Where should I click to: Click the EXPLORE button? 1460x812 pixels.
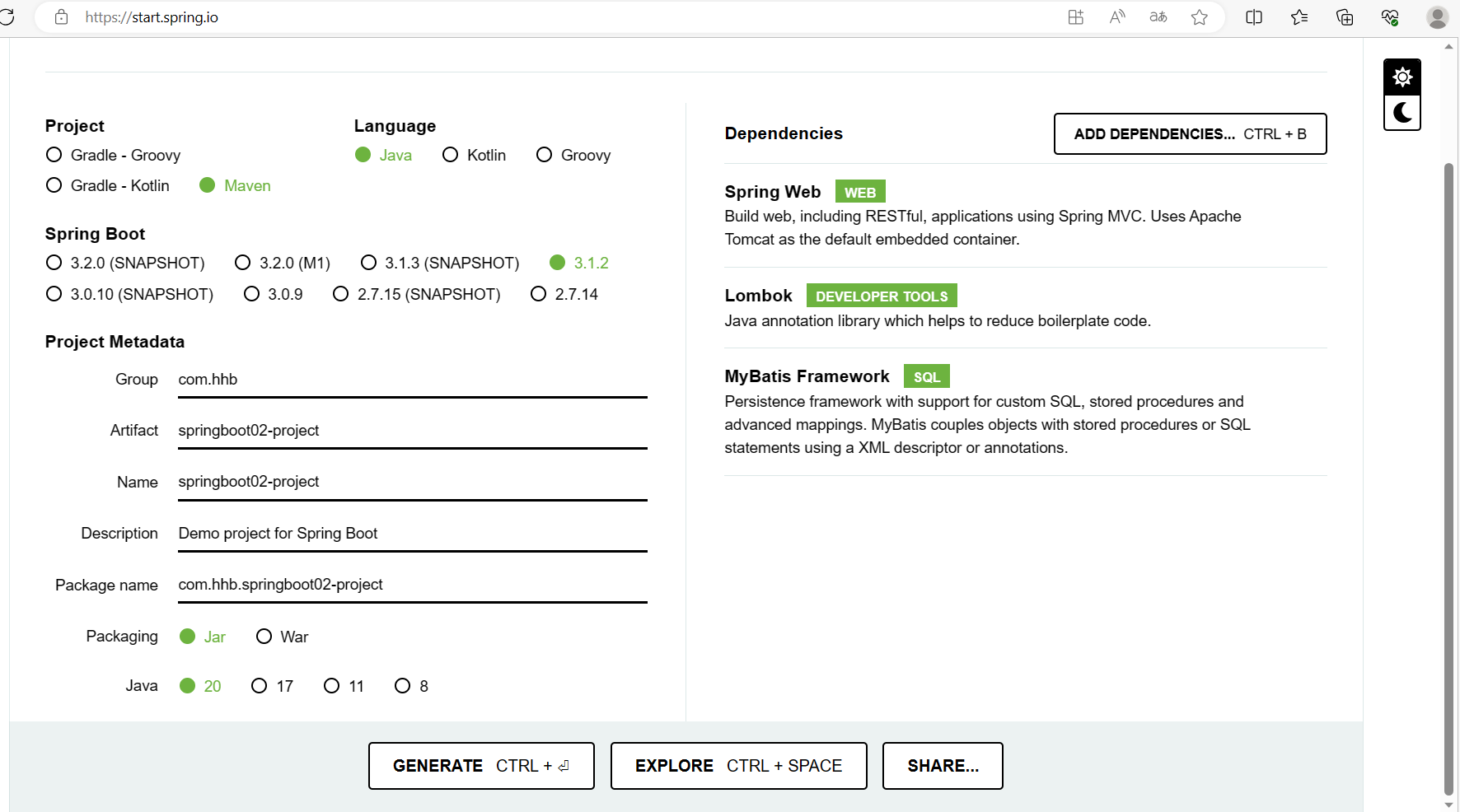[739, 766]
